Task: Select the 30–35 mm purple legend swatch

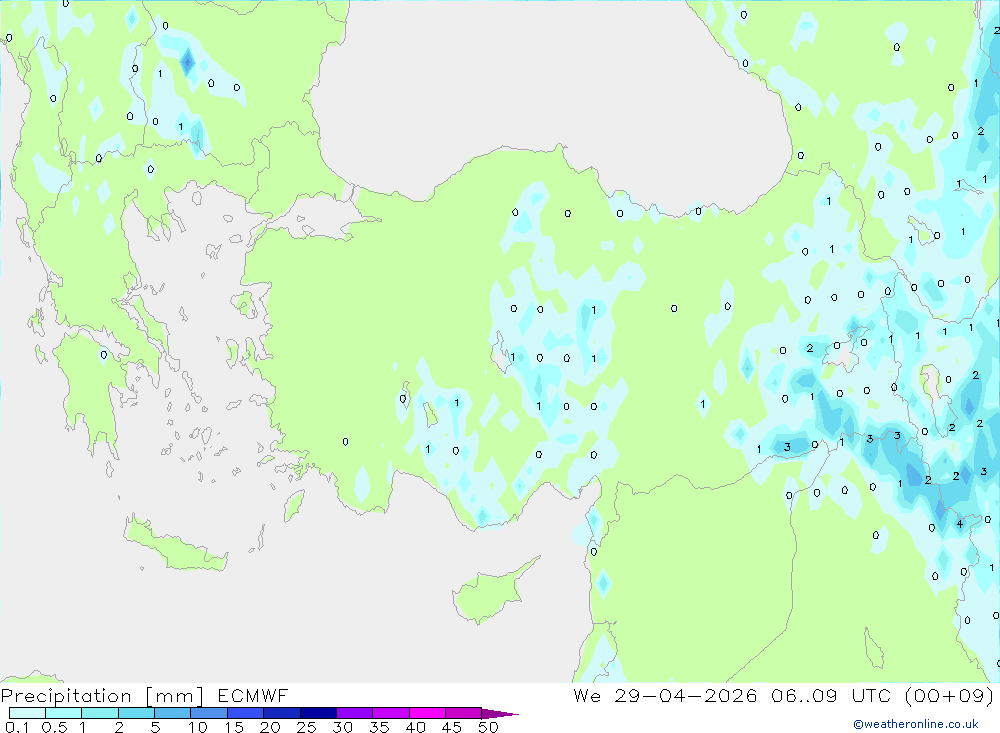Action: point(354,713)
